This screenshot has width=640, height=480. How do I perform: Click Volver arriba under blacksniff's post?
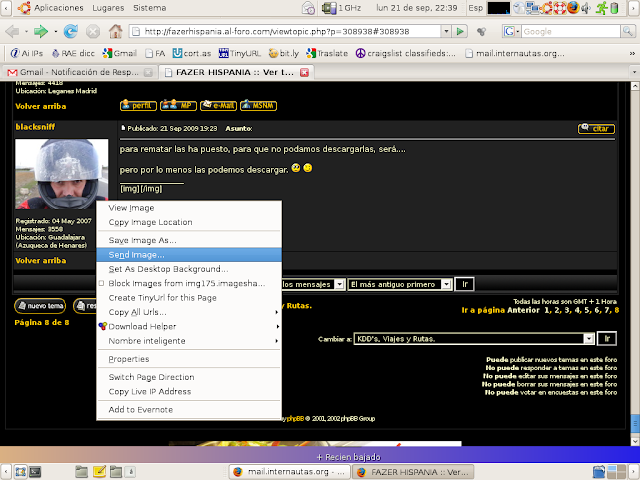tap(41, 260)
